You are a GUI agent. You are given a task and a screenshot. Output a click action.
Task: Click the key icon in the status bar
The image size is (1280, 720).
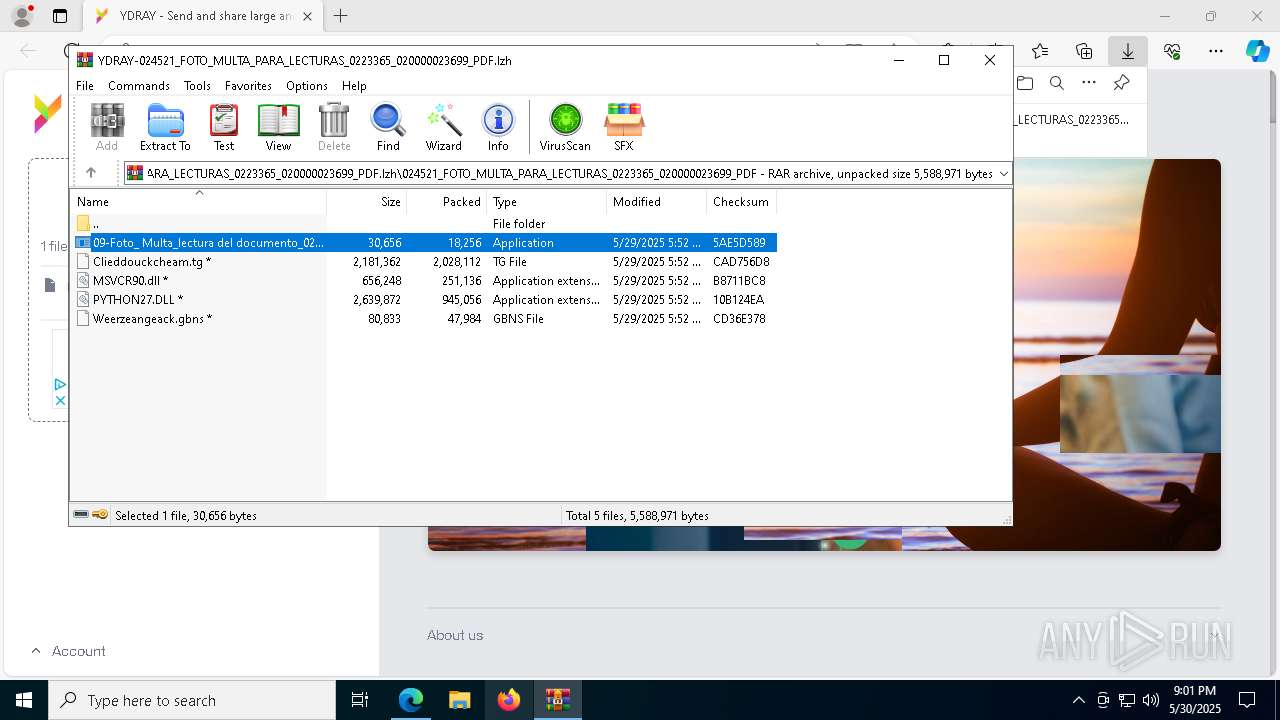click(100, 515)
